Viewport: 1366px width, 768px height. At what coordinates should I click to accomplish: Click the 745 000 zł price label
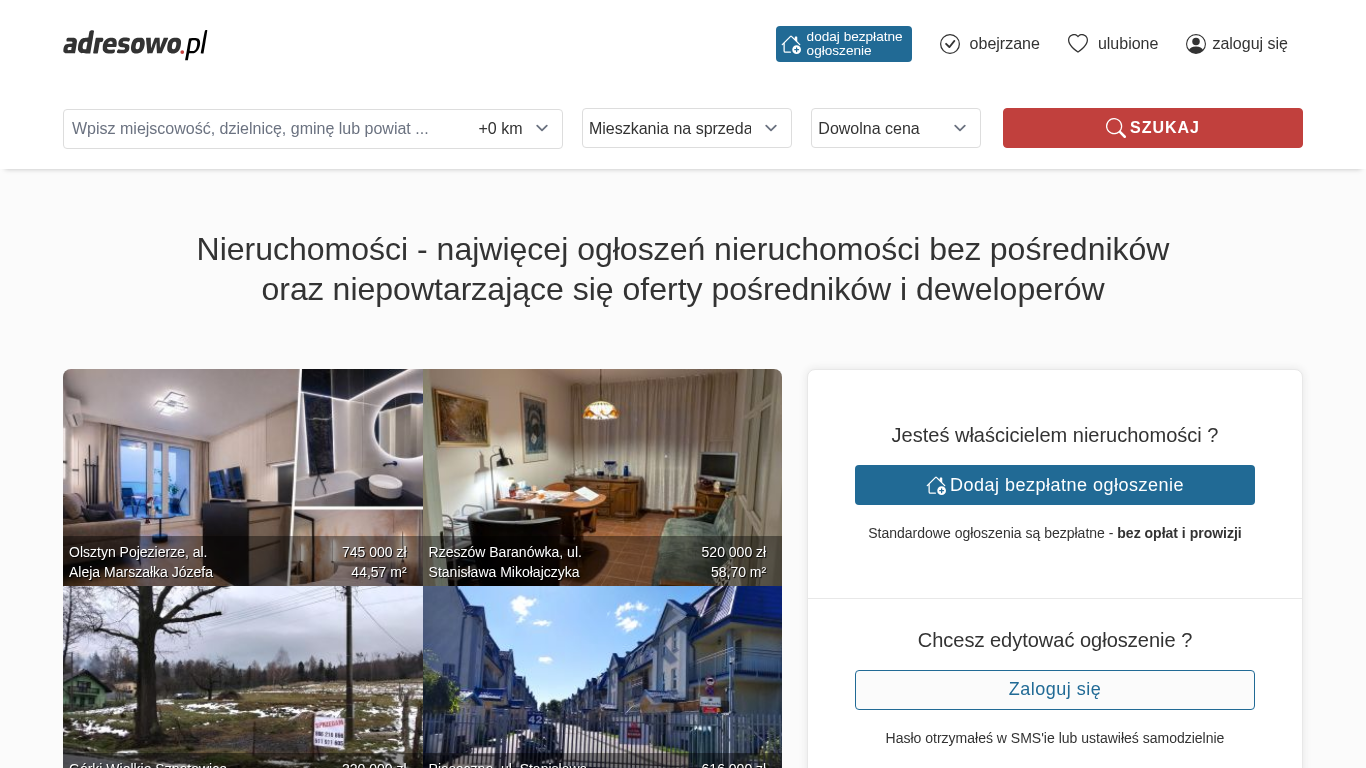pos(374,552)
